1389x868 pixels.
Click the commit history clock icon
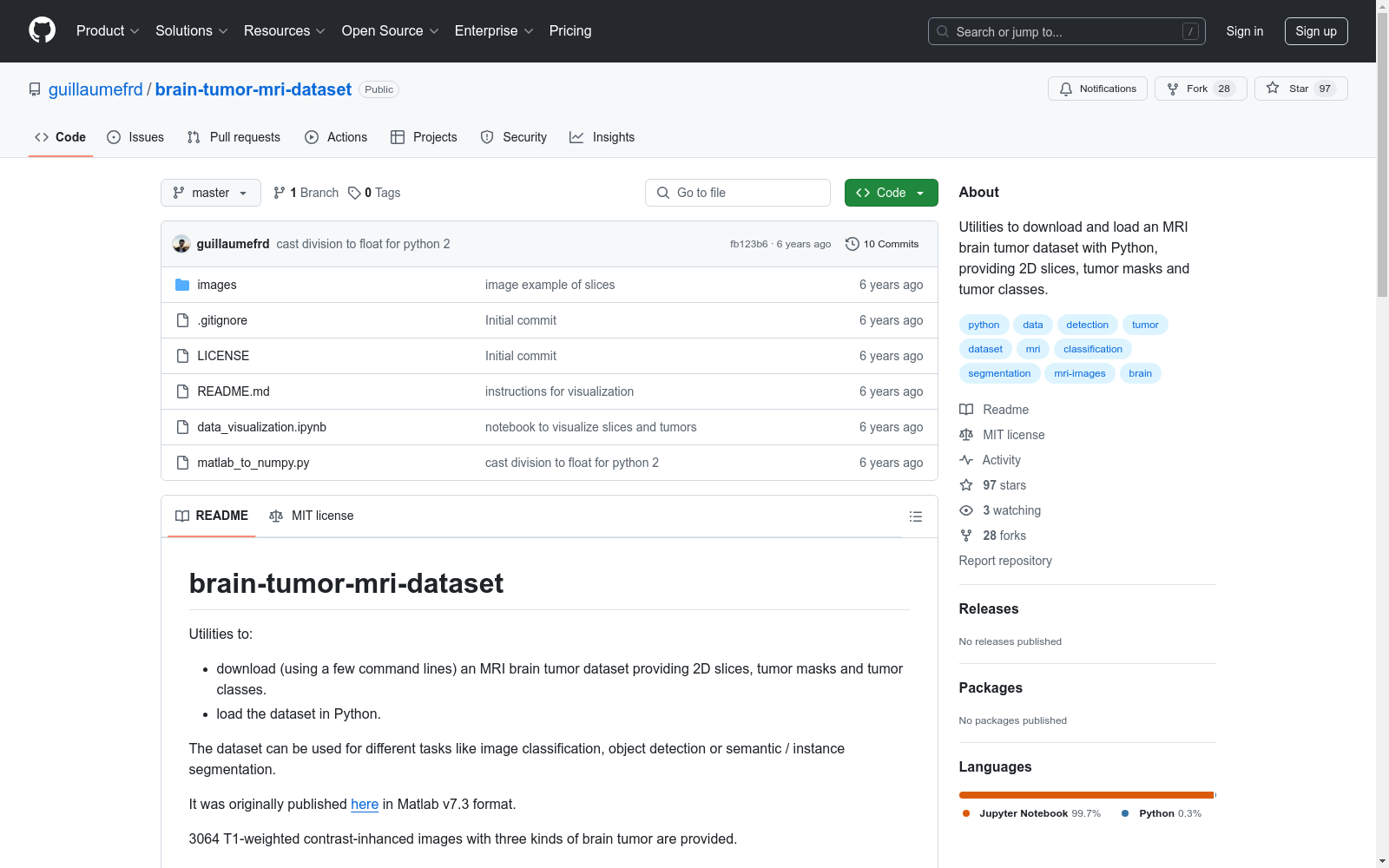click(852, 244)
